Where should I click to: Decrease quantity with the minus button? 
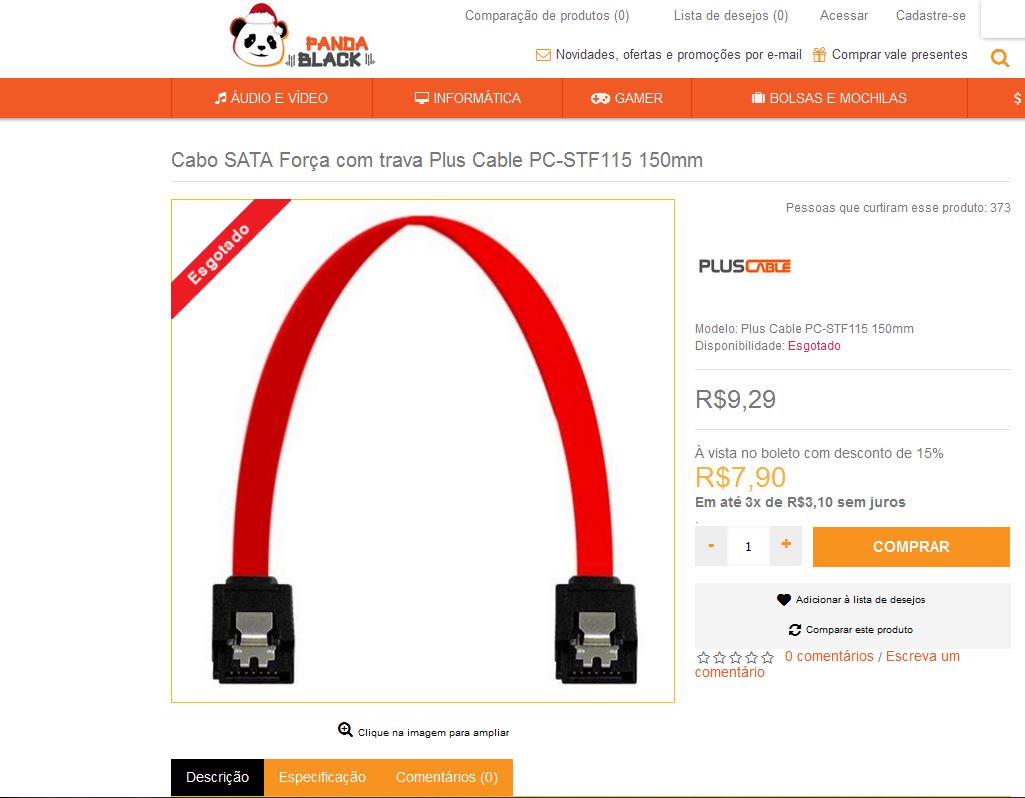point(711,546)
